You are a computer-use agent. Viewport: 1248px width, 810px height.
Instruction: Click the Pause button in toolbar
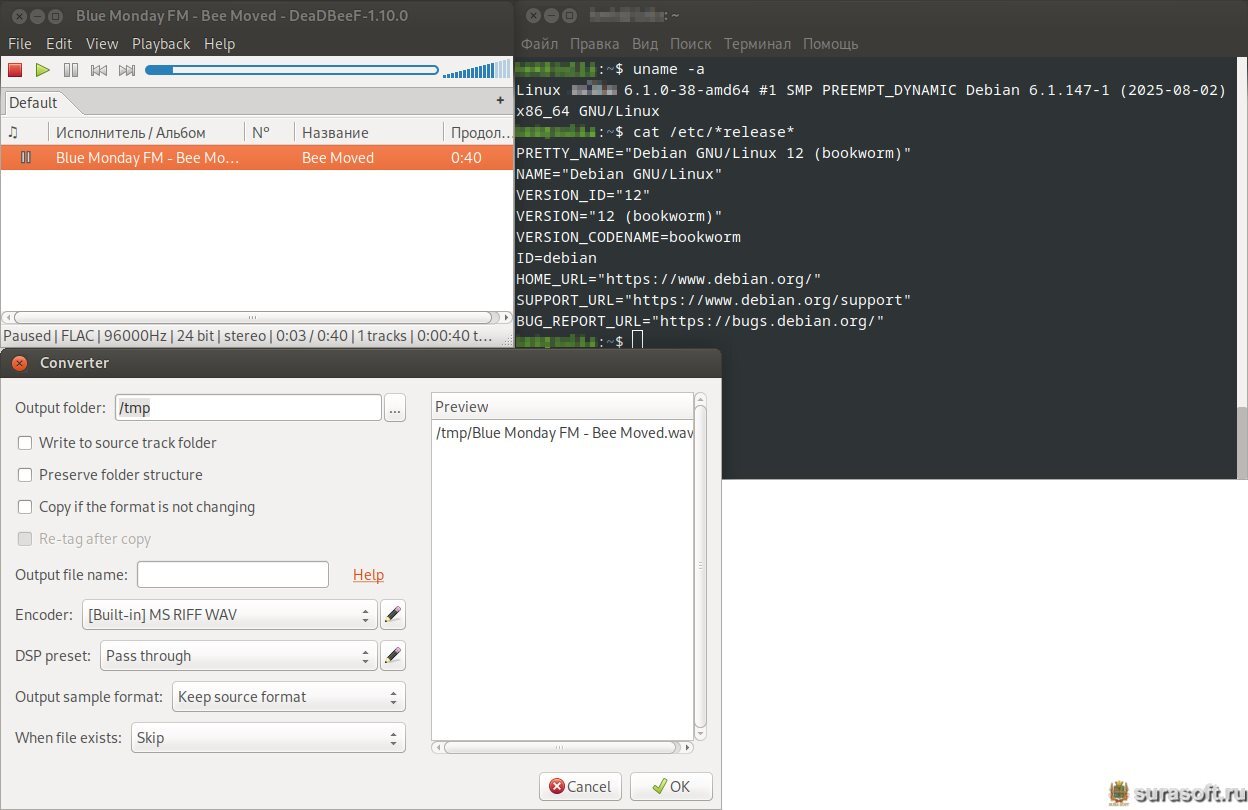click(x=71, y=70)
